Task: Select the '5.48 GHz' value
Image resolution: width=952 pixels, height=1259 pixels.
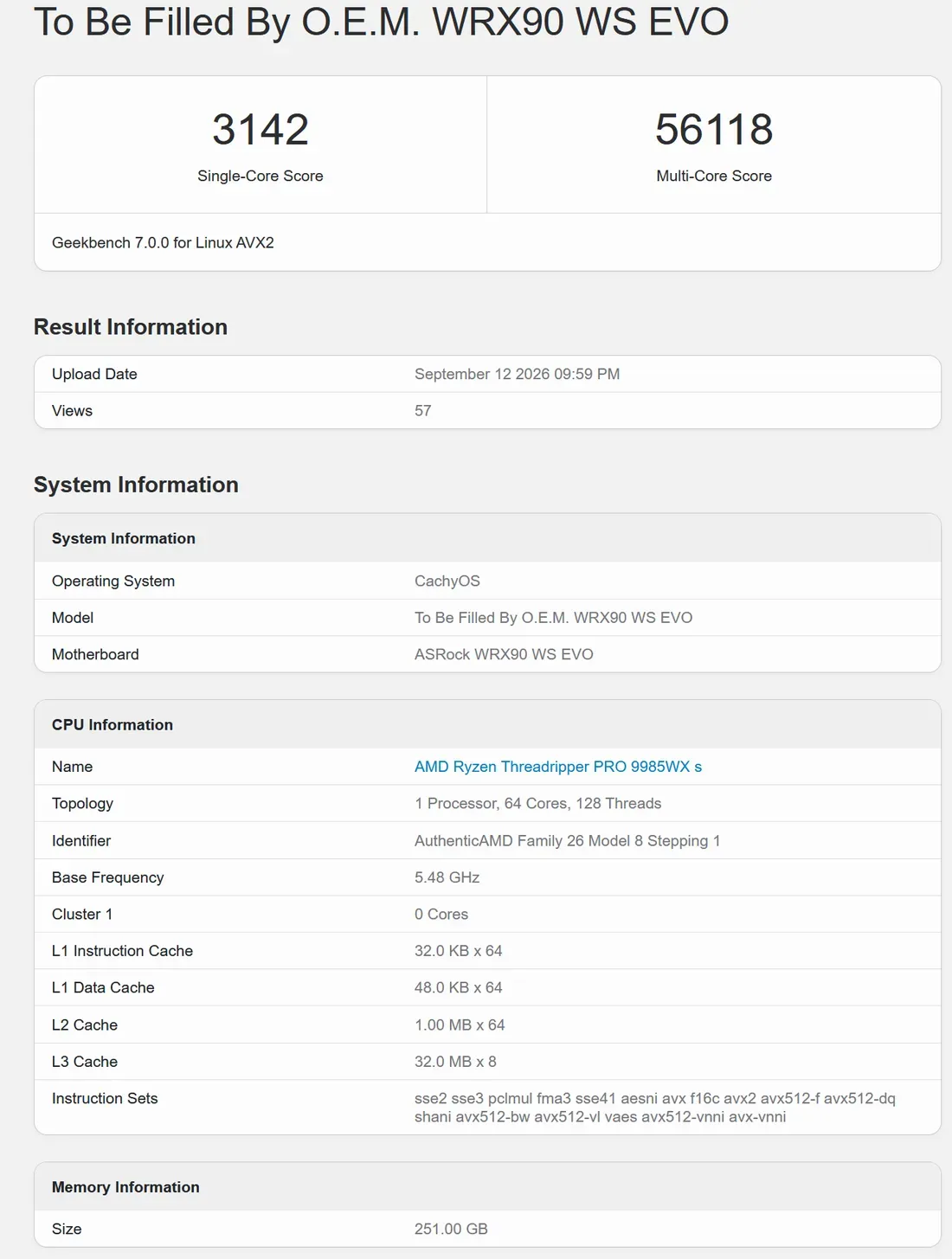Action: [447, 877]
